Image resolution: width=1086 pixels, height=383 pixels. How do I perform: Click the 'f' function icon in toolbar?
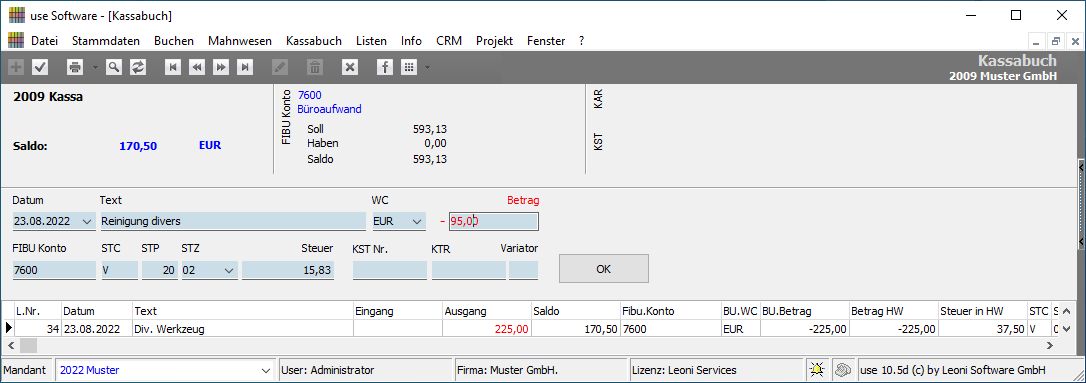pos(385,67)
